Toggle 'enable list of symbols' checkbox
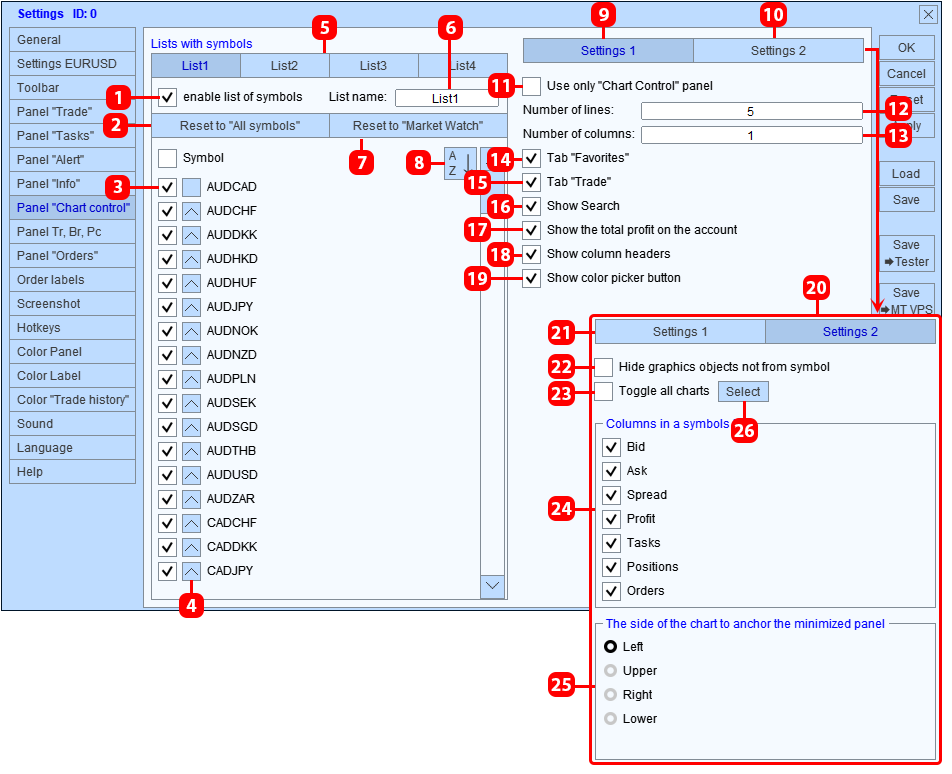 (x=168, y=97)
